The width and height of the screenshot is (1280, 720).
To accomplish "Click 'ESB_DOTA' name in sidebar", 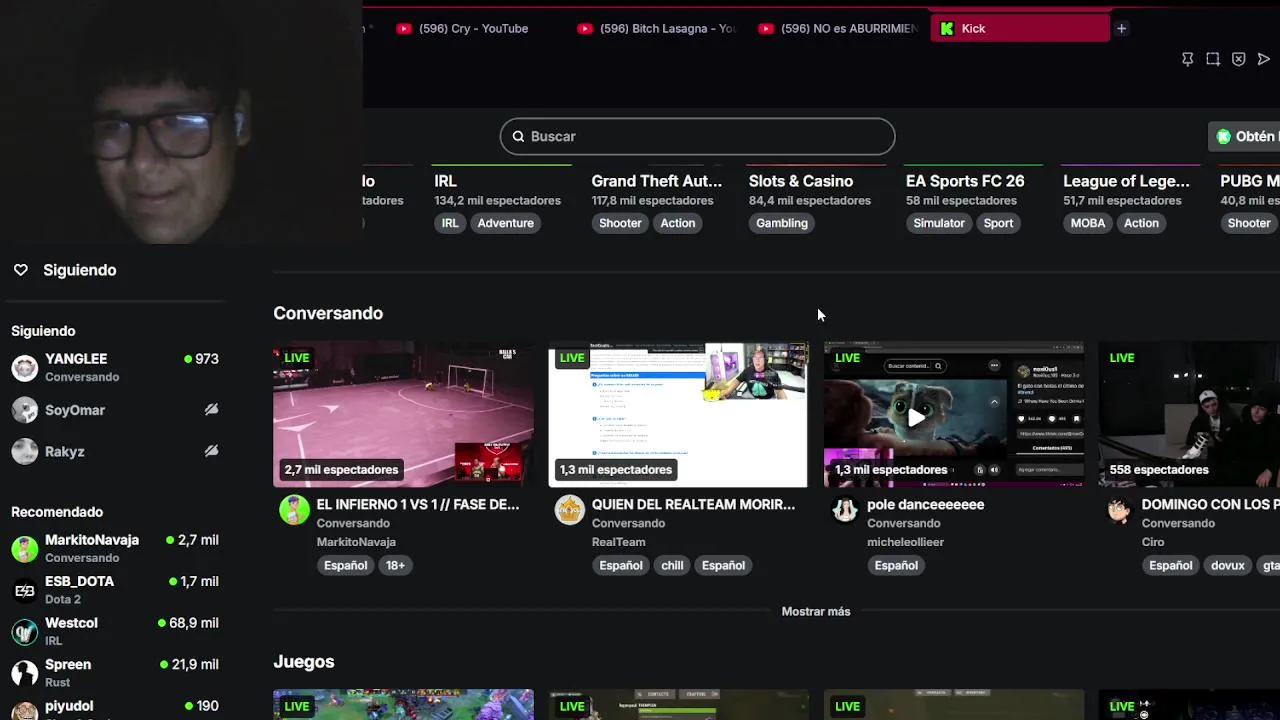I will click(x=79, y=581).
